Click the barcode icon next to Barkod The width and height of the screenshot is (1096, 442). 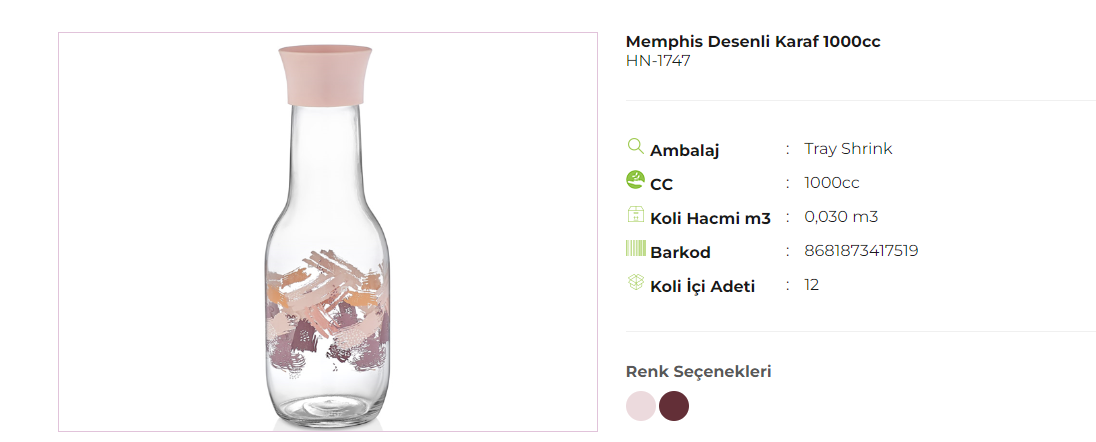(635, 248)
